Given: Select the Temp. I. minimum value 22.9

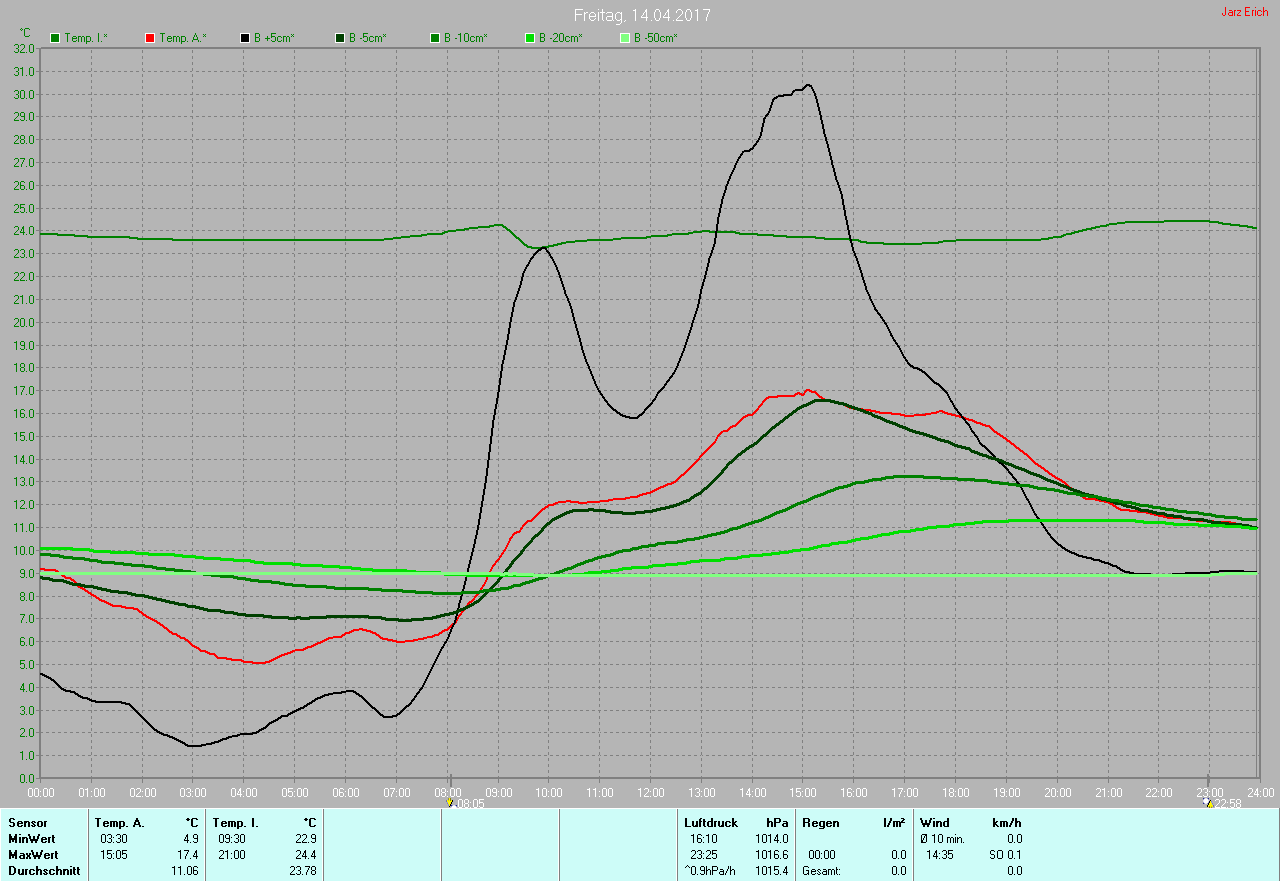Looking at the screenshot, I should pyautogui.click(x=304, y=839).
